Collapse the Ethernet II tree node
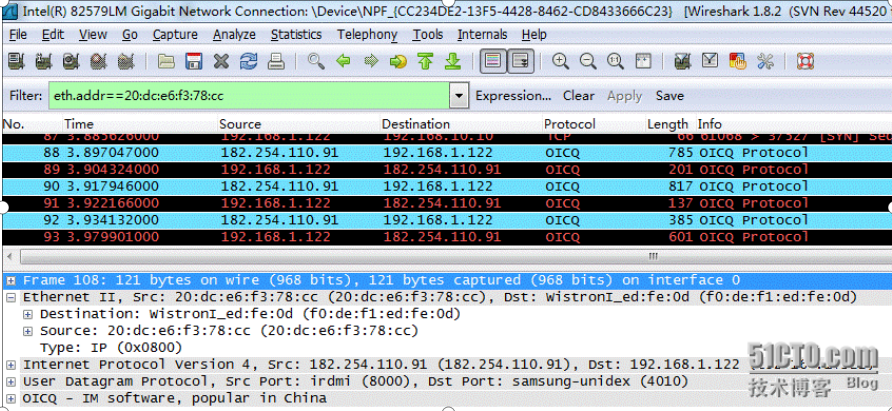892x411 pixels. pyautogui.click(x=11, y=297)
